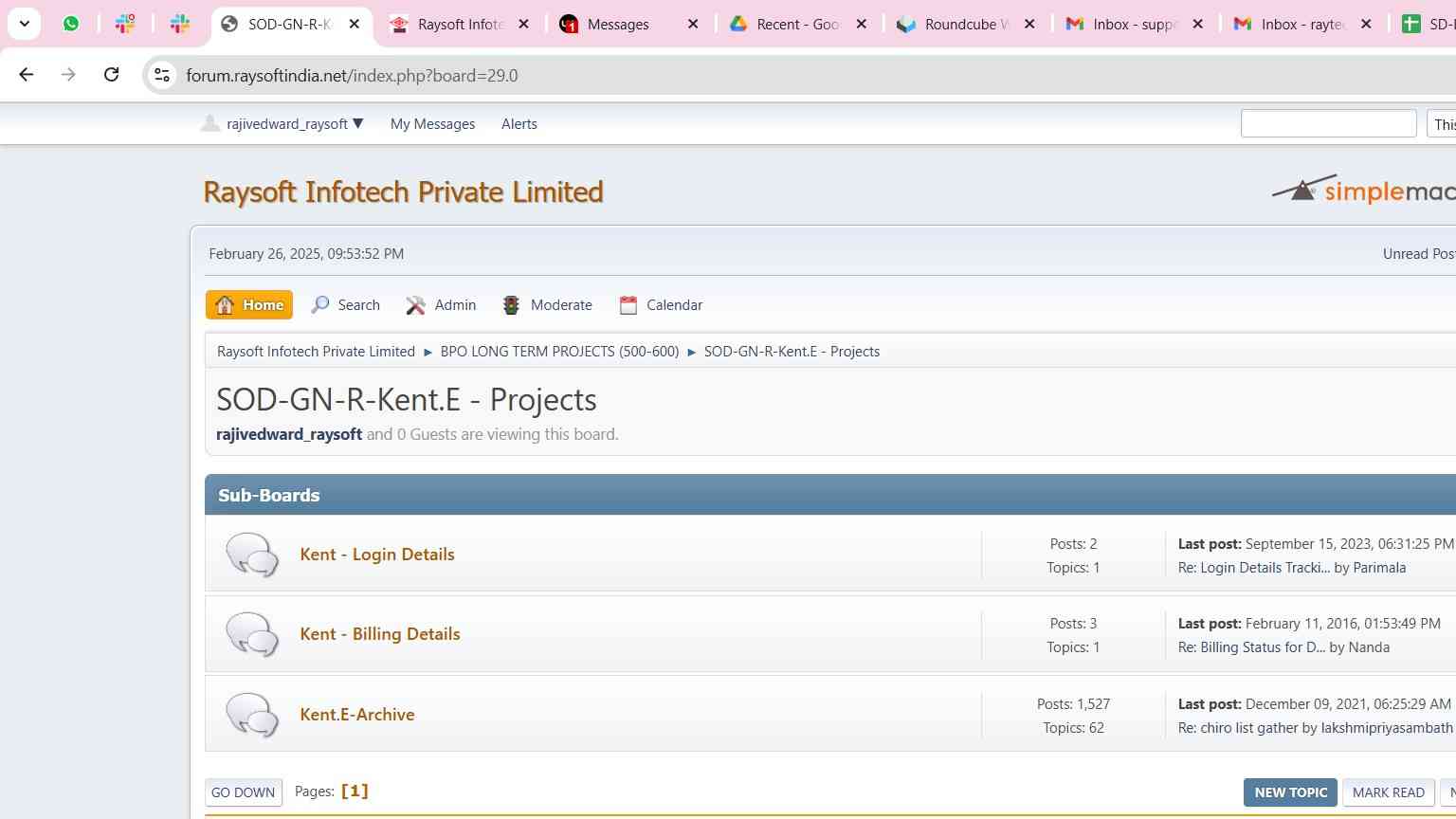This screenshot has width=1456, height=819.
Task: Click the forum search input field
Action: (x=1328, y=123)
